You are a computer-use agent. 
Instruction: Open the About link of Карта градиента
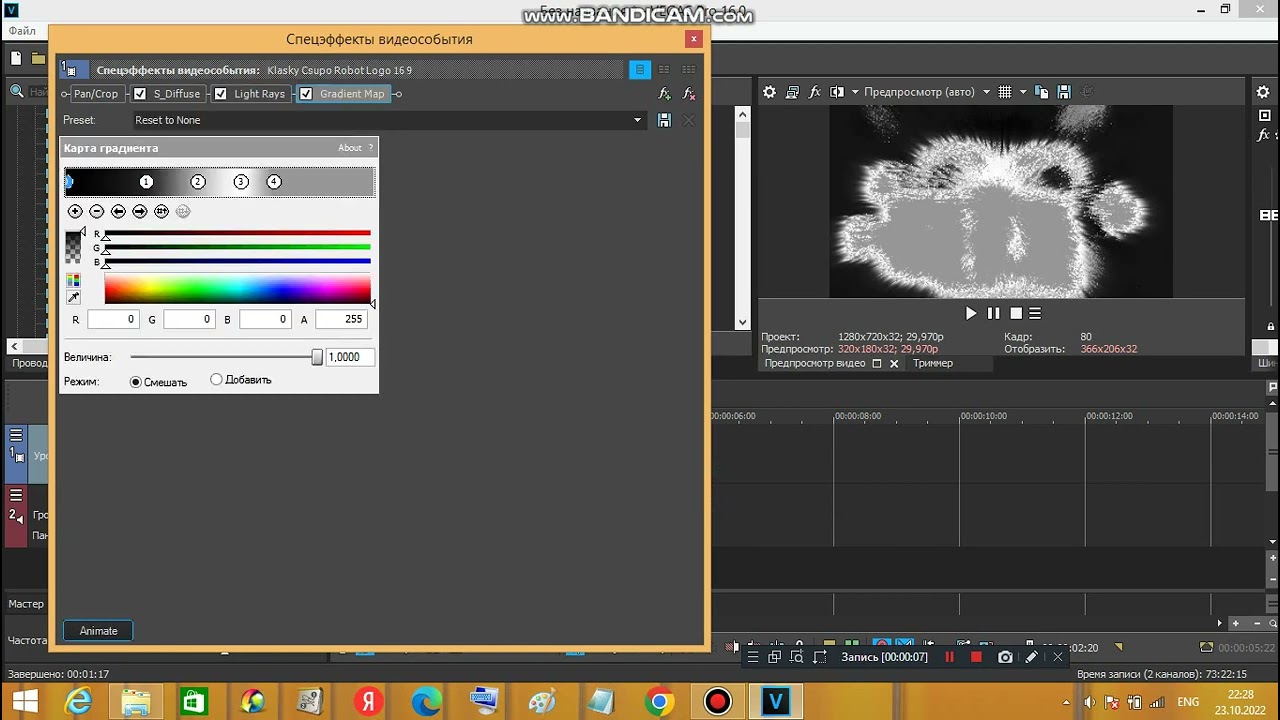[349, 148]
